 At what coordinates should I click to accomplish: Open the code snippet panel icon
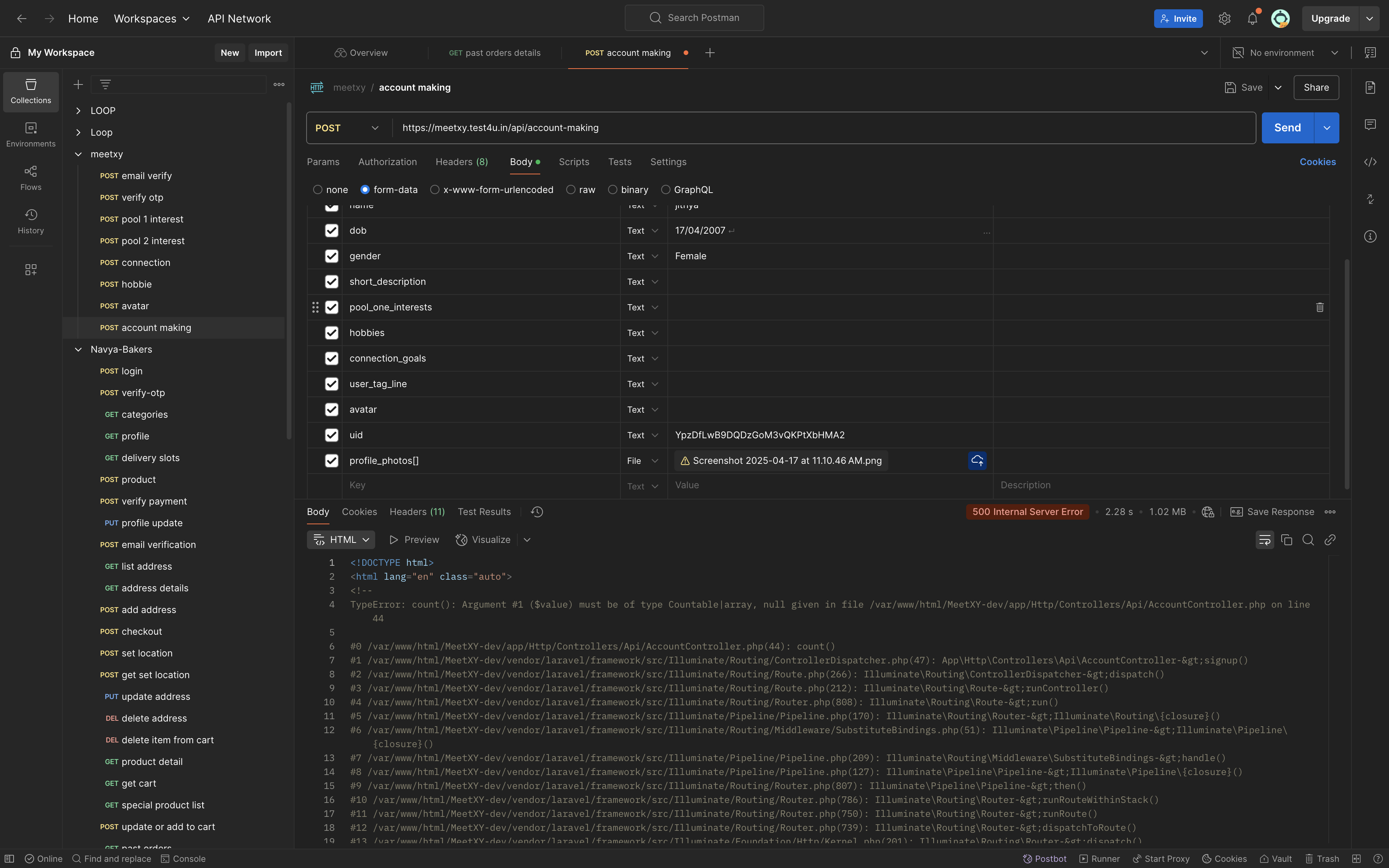pos(1370,162)
